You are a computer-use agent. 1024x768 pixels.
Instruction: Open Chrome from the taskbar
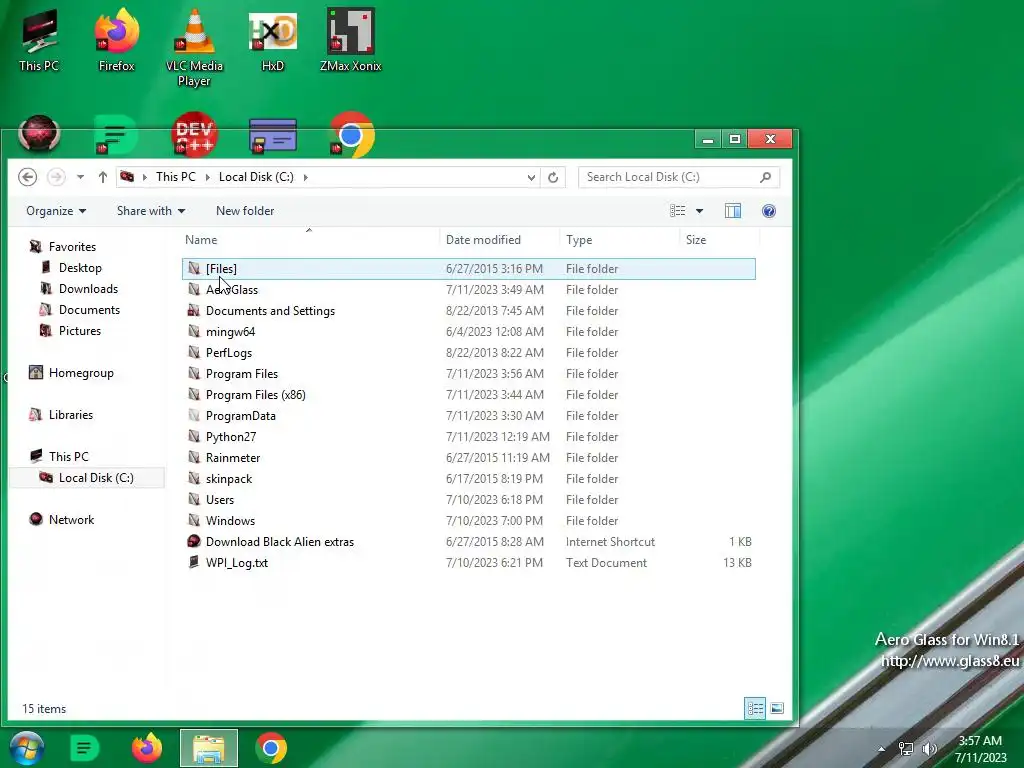271,748
